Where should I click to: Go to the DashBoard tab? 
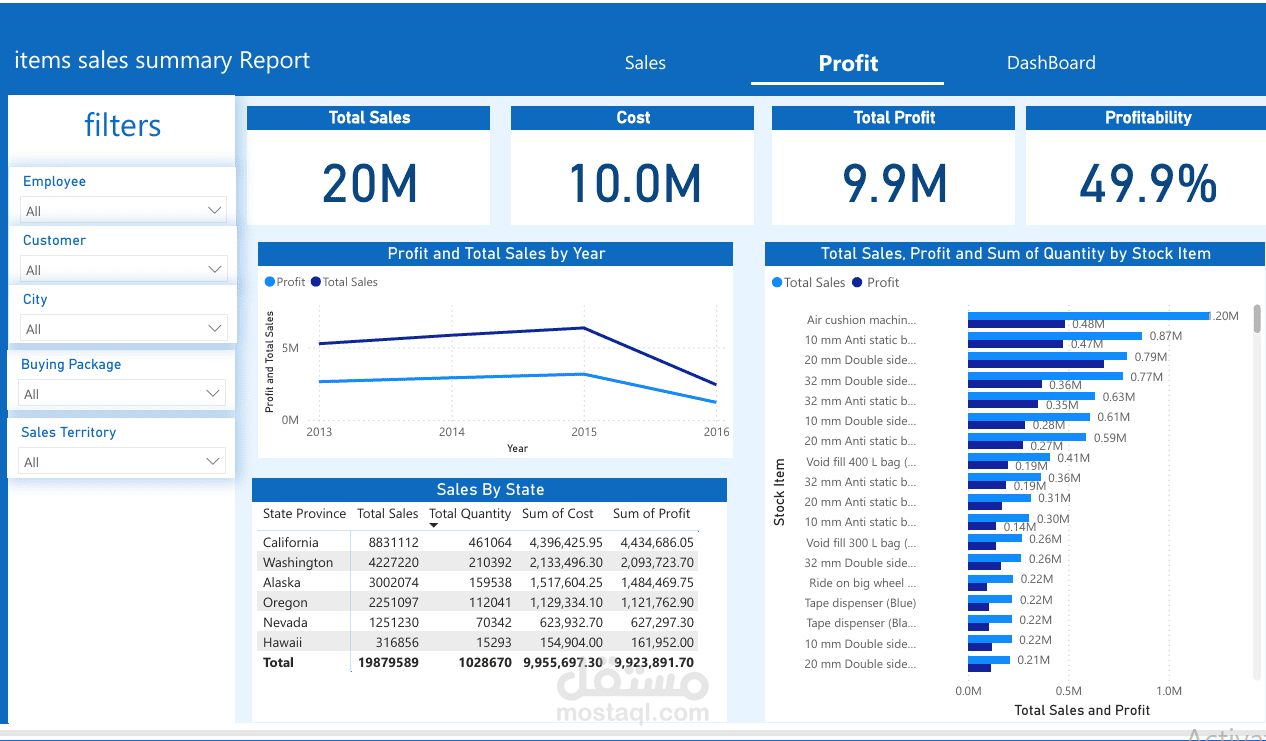tap(1051, 63)
